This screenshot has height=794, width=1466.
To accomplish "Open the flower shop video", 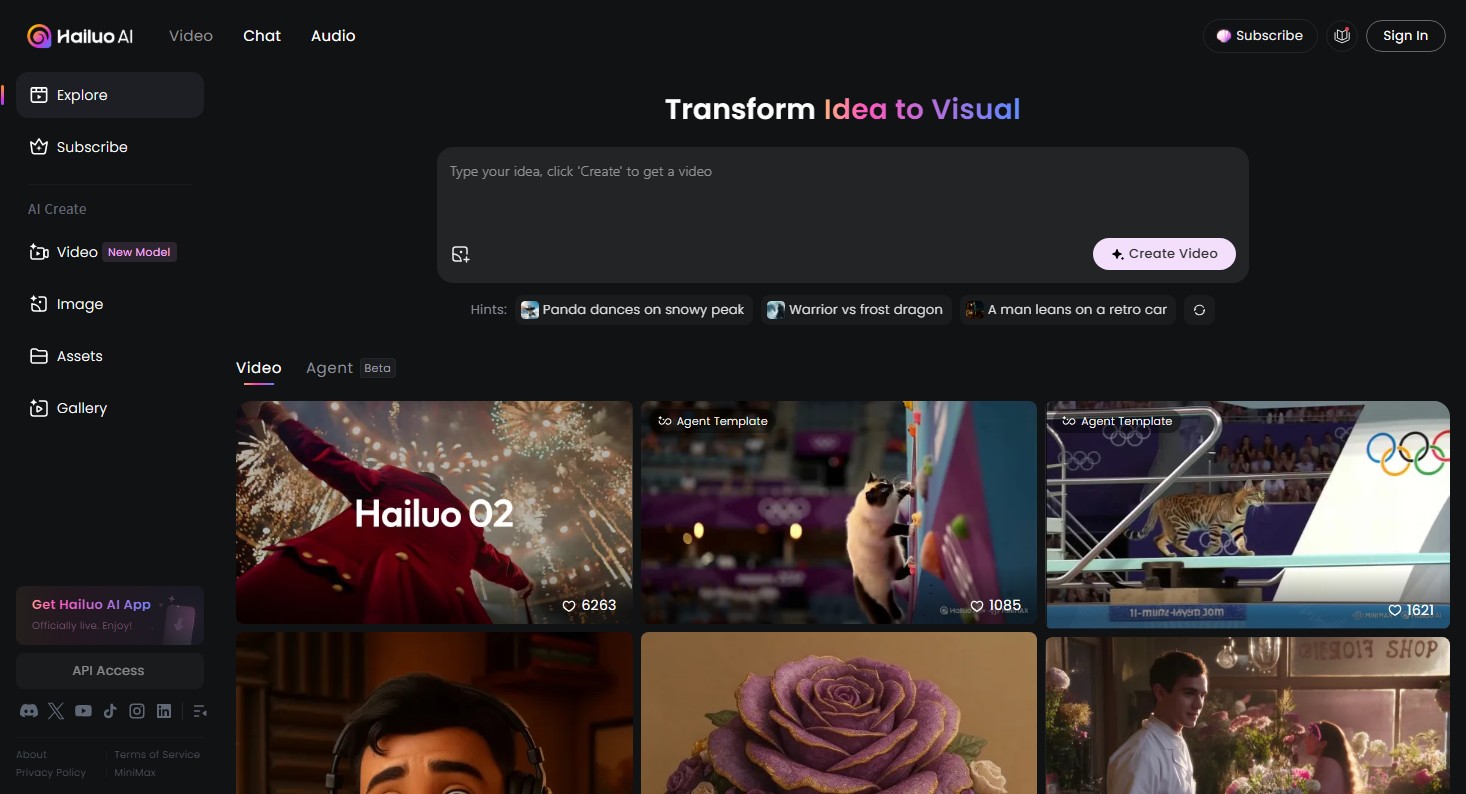I will (x=1248, y=715).
